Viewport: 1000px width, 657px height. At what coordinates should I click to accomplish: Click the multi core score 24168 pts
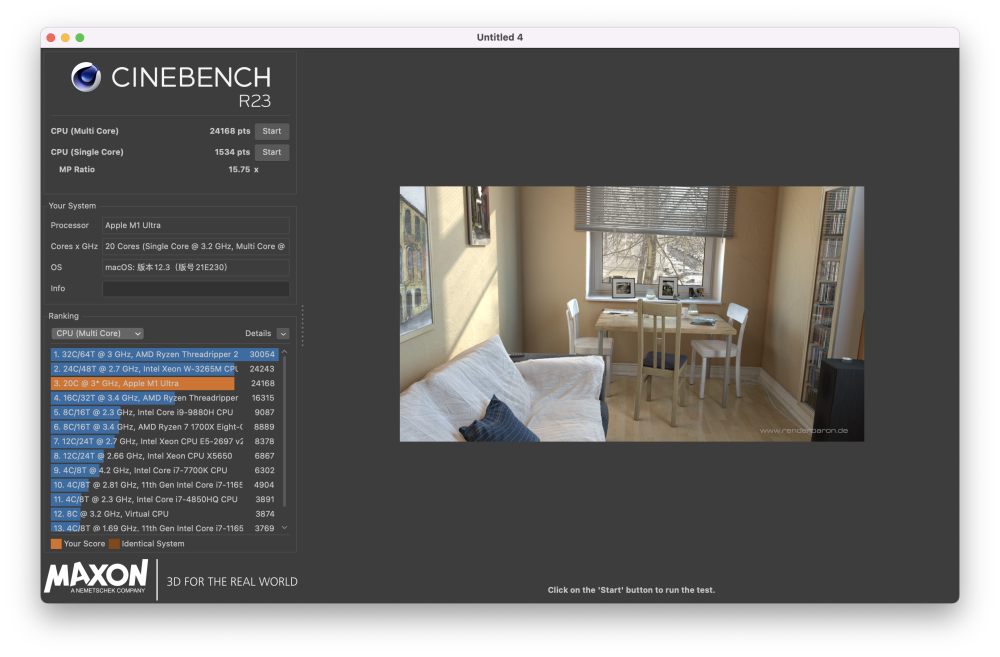point(230,131)
